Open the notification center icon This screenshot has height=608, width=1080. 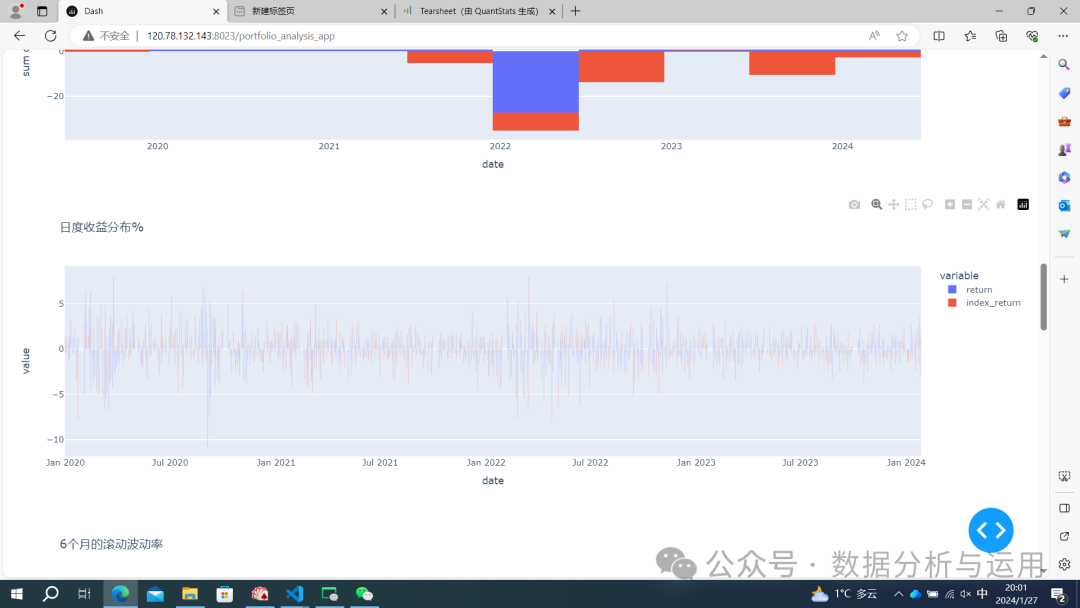click(x=1059, y=594)
